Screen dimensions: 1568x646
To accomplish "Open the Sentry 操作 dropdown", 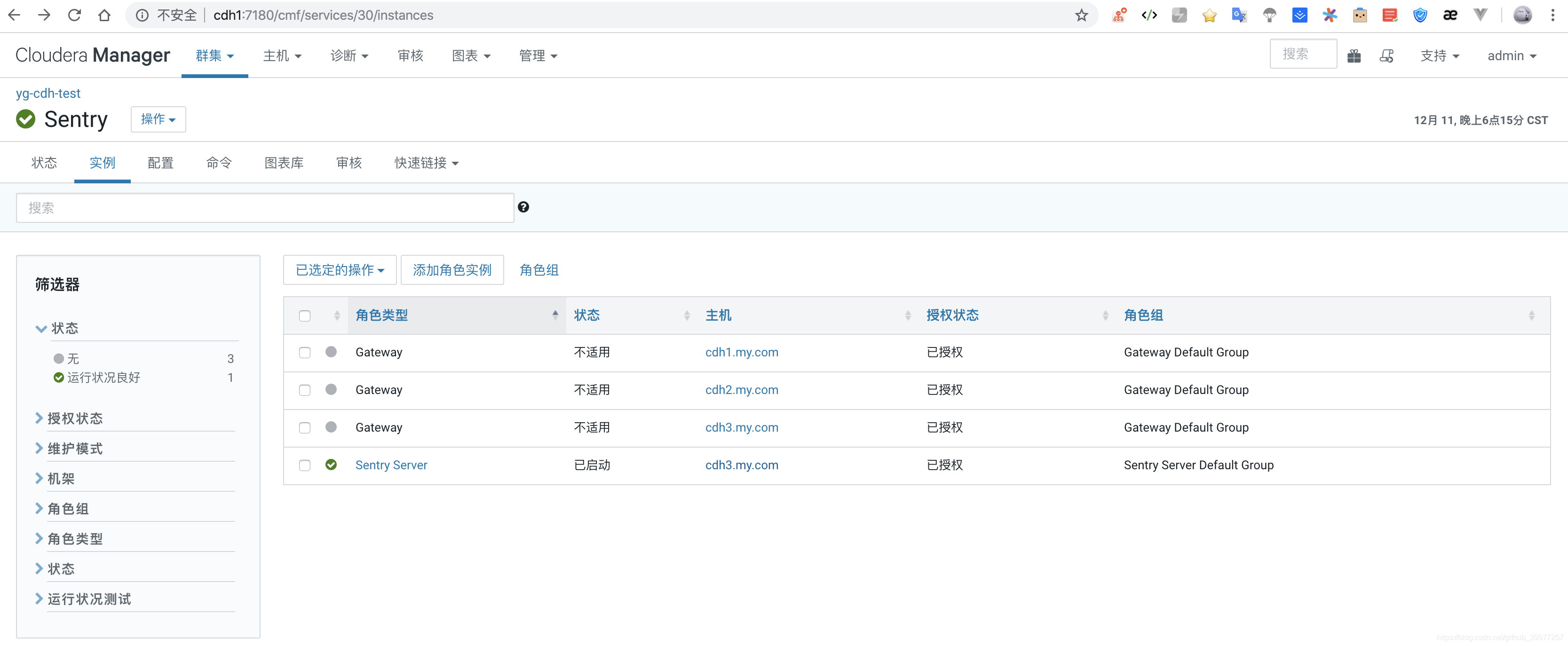I will pos(158,119).
